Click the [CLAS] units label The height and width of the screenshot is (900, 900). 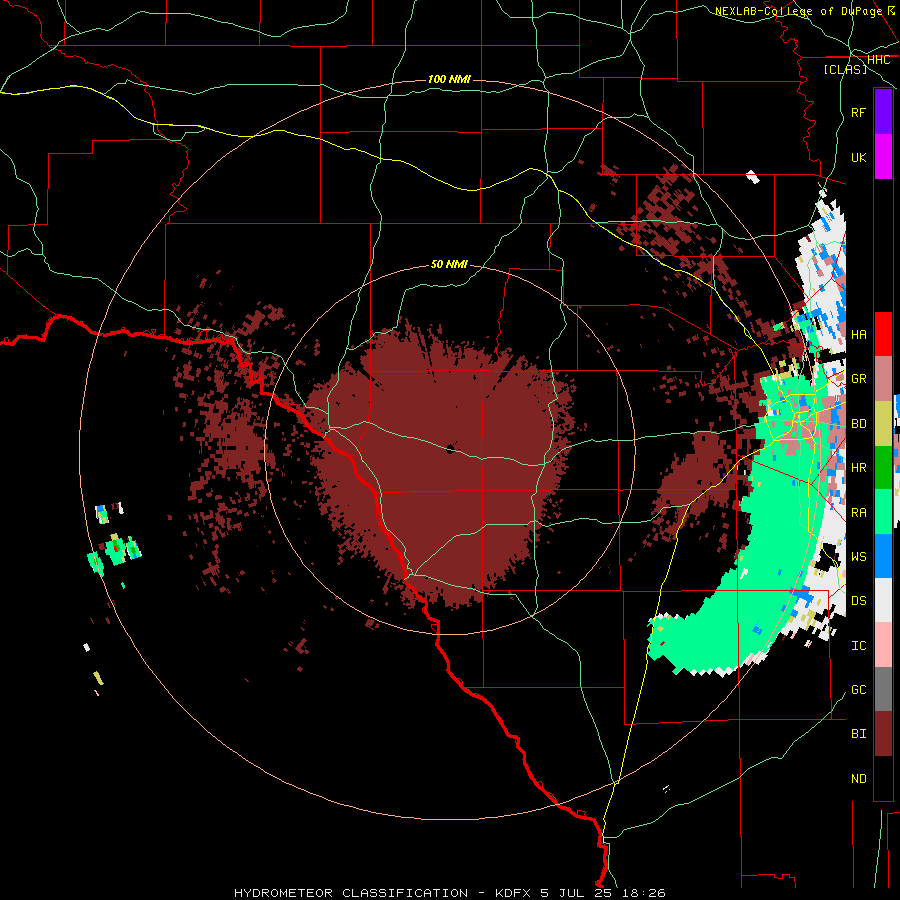pos(845,70)
